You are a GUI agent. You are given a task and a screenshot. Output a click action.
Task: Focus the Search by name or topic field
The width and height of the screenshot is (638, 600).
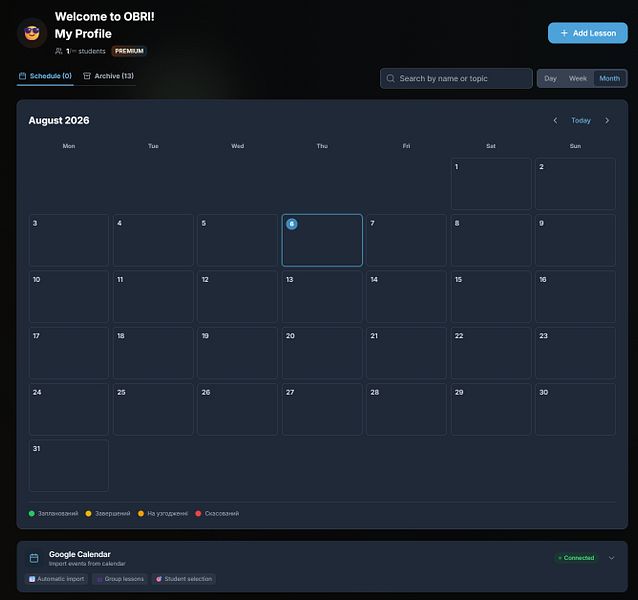click(456, 79)
